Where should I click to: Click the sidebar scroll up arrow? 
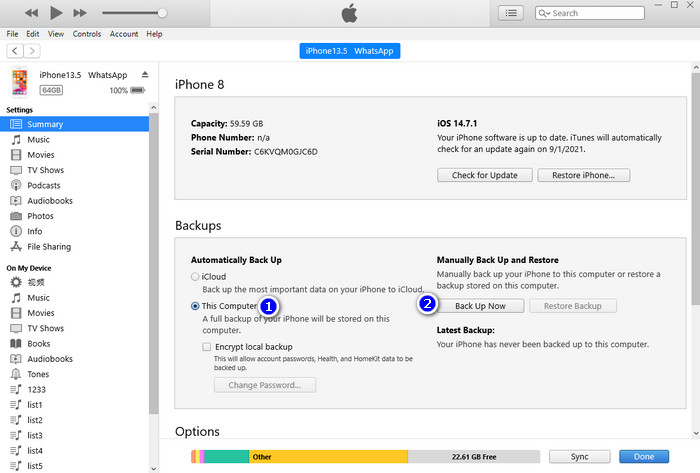tap(154, 108)
